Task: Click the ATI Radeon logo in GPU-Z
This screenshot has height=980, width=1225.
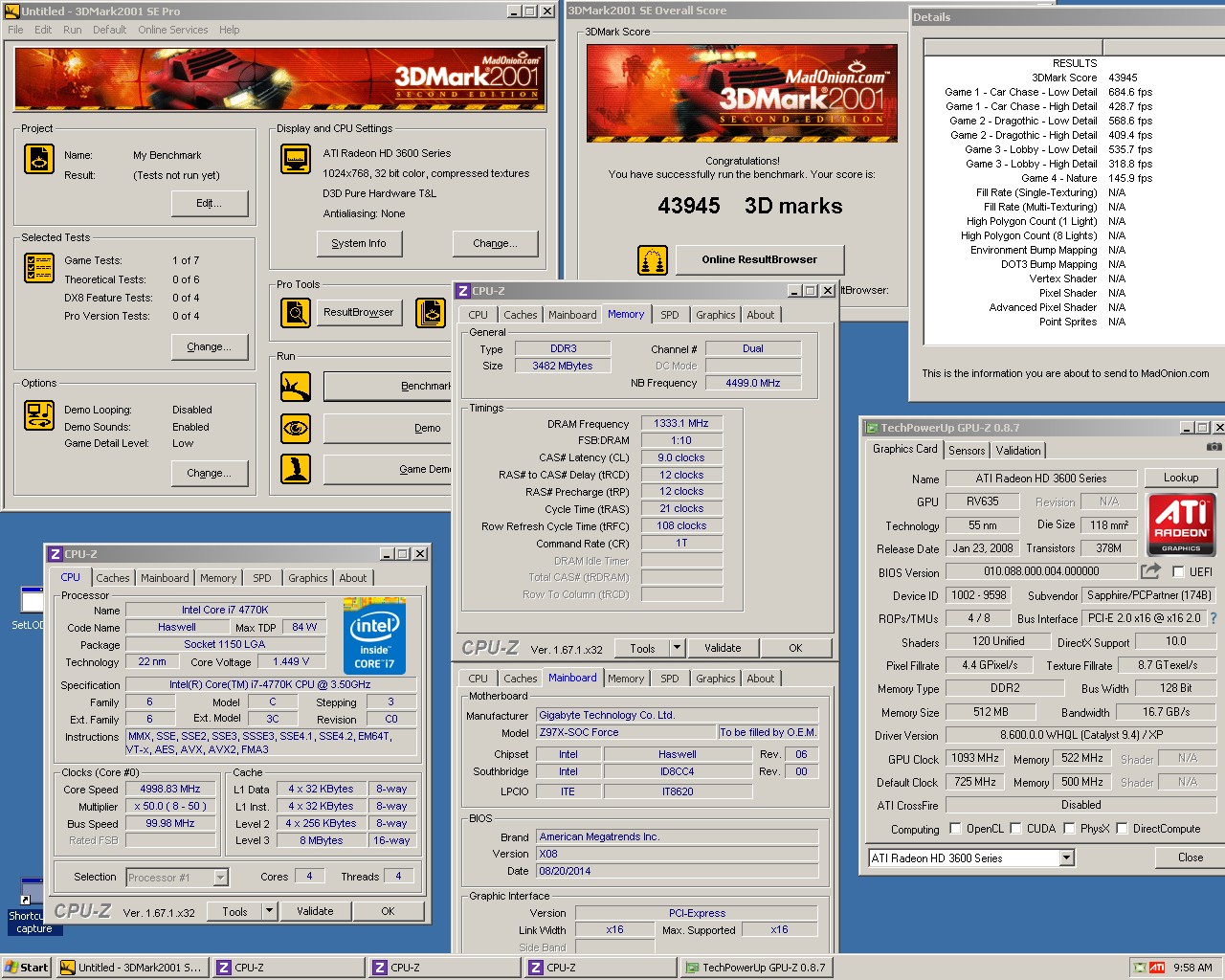Action: pos(1181,524)
